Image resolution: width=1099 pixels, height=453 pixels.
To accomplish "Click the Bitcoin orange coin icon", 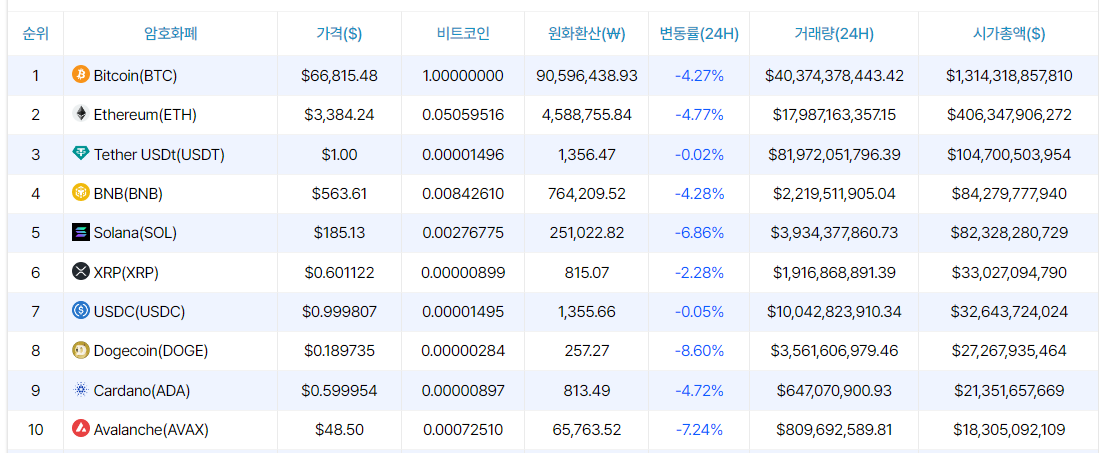I will (x=81, y=74).
